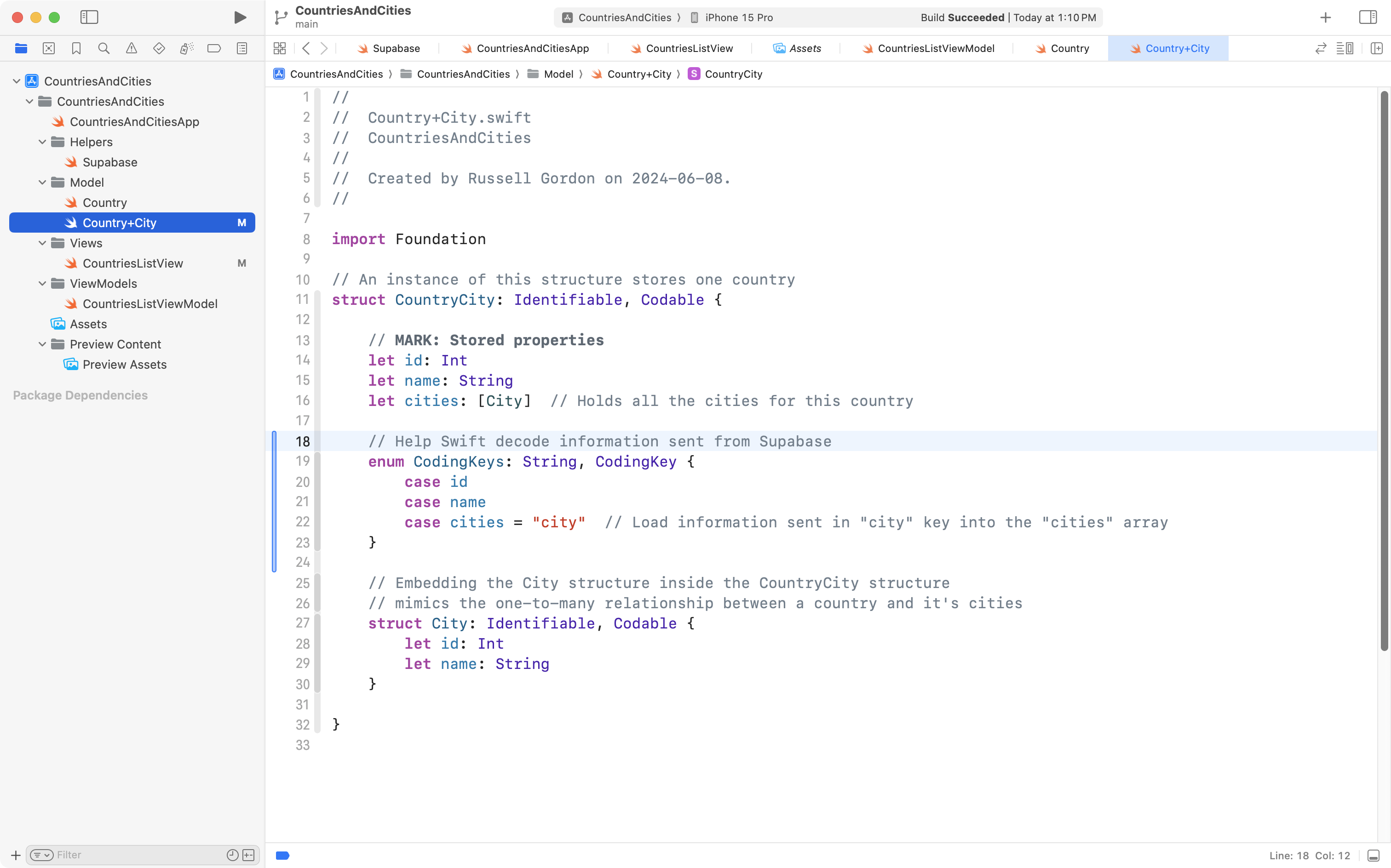The image size is (1391, 868).
Task: Show the Breakpoint navigator tag icon
Action: pos(214,48)
